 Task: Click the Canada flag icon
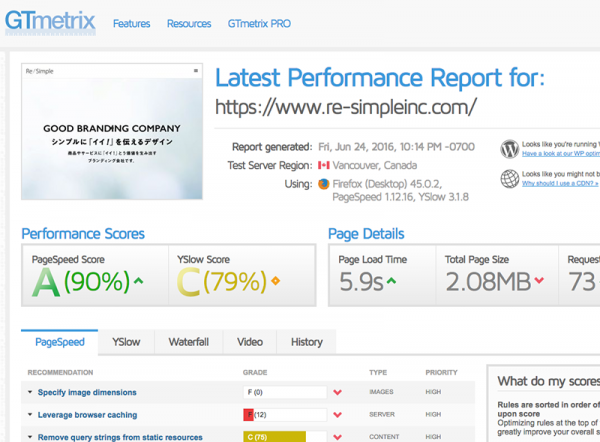click(x=324, y=165)
